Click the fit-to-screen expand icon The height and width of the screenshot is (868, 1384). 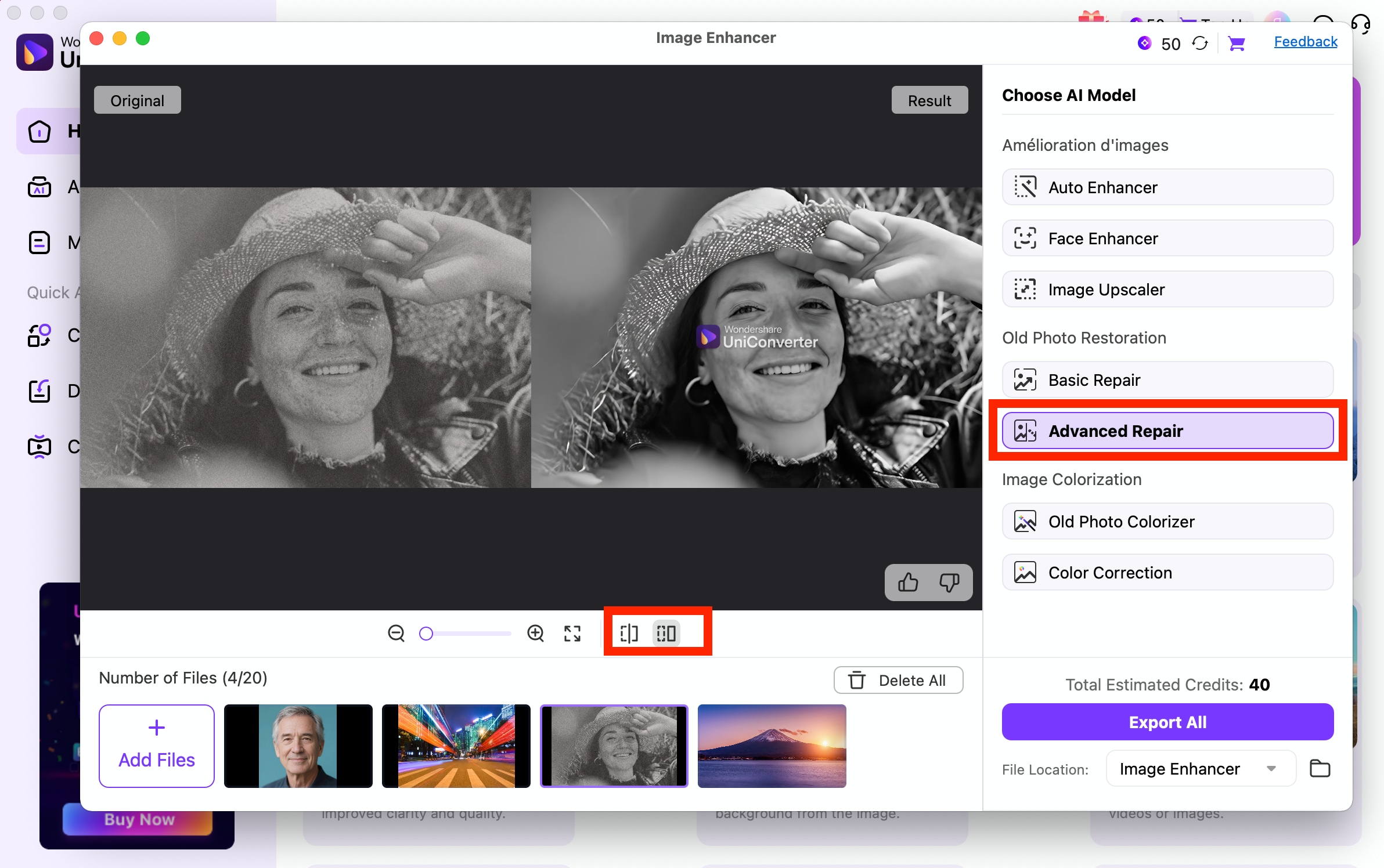(572, 633)
